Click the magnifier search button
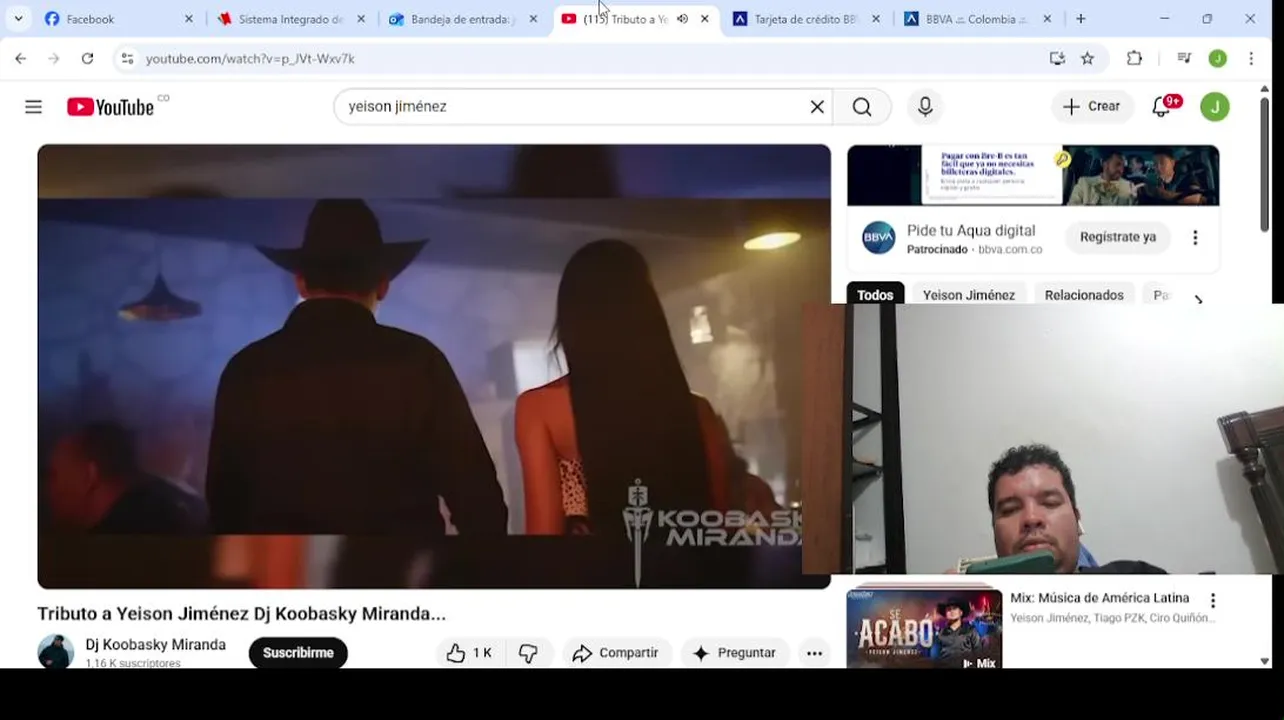Image resolution: width=1284 pixels, height=720 pixels. (x=862, y=107)
